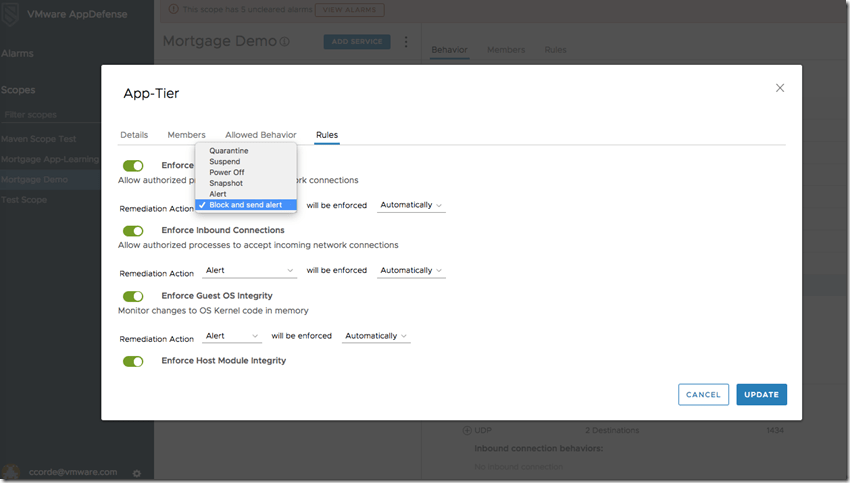Open Guest OS Integrity remediation action dropdown

(232, 336)
